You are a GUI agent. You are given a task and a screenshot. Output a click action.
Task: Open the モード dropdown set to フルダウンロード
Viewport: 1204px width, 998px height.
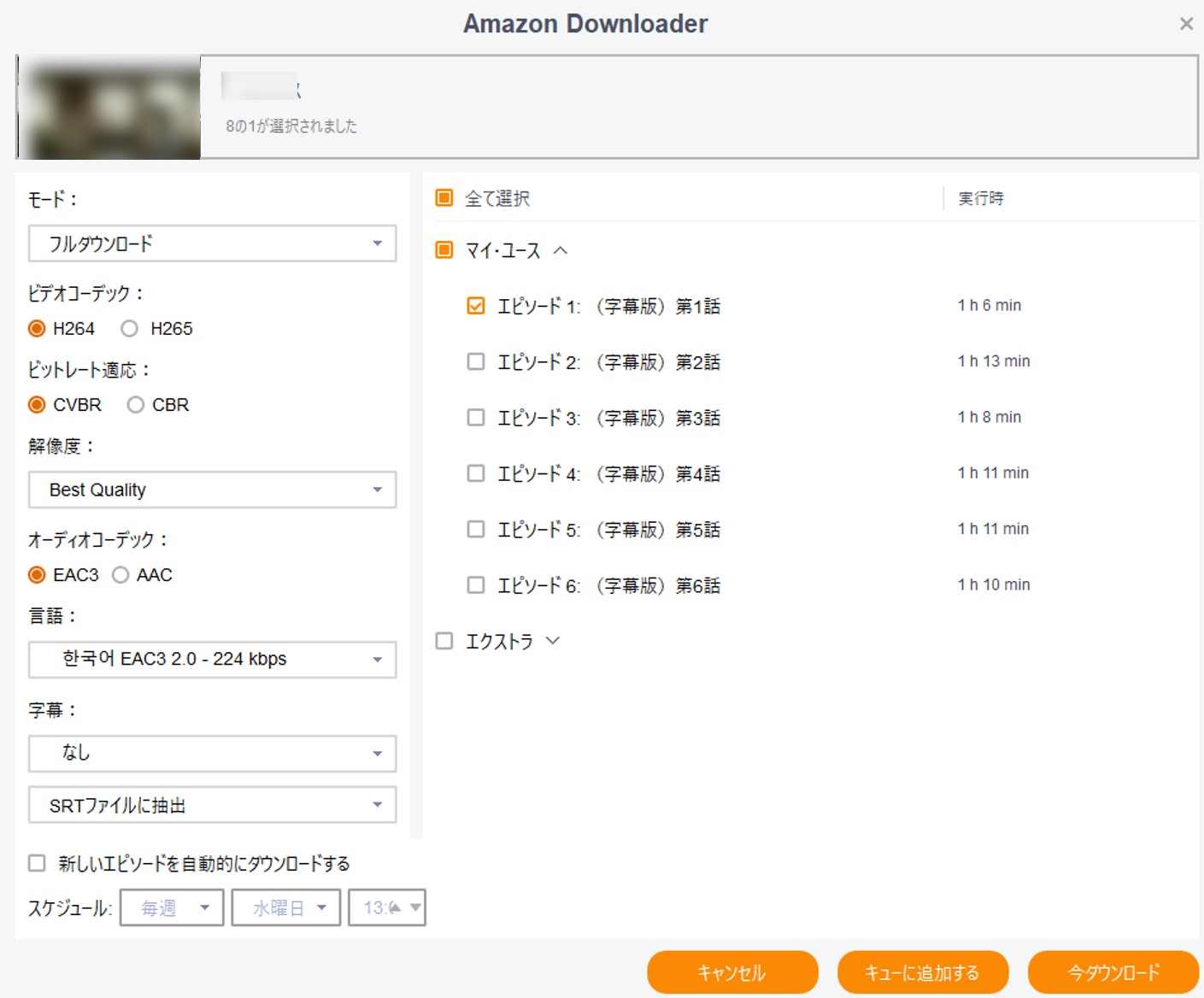click(x=213, y=244)
